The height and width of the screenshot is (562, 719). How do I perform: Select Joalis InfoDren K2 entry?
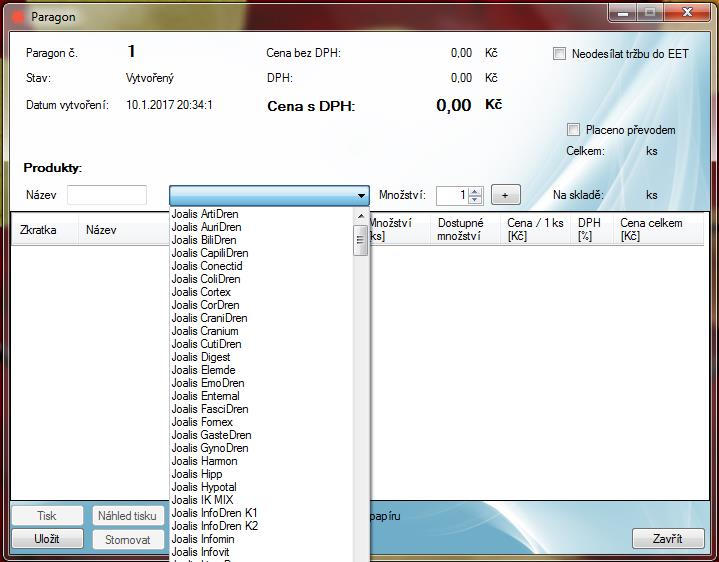pos(261,526)
